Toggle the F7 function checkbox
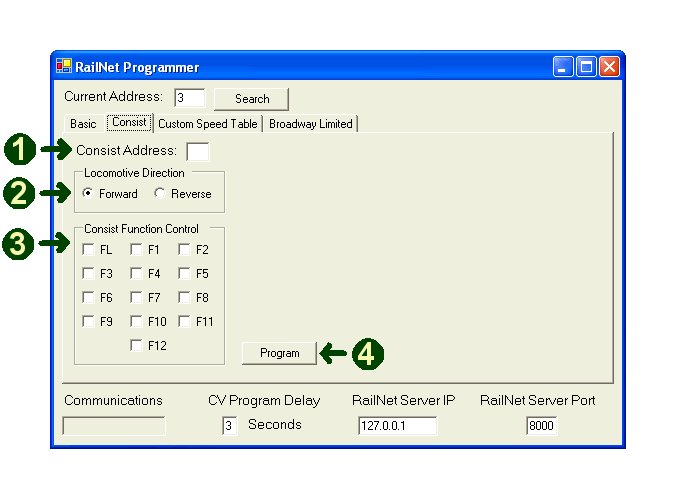 (x=136, y=297)
